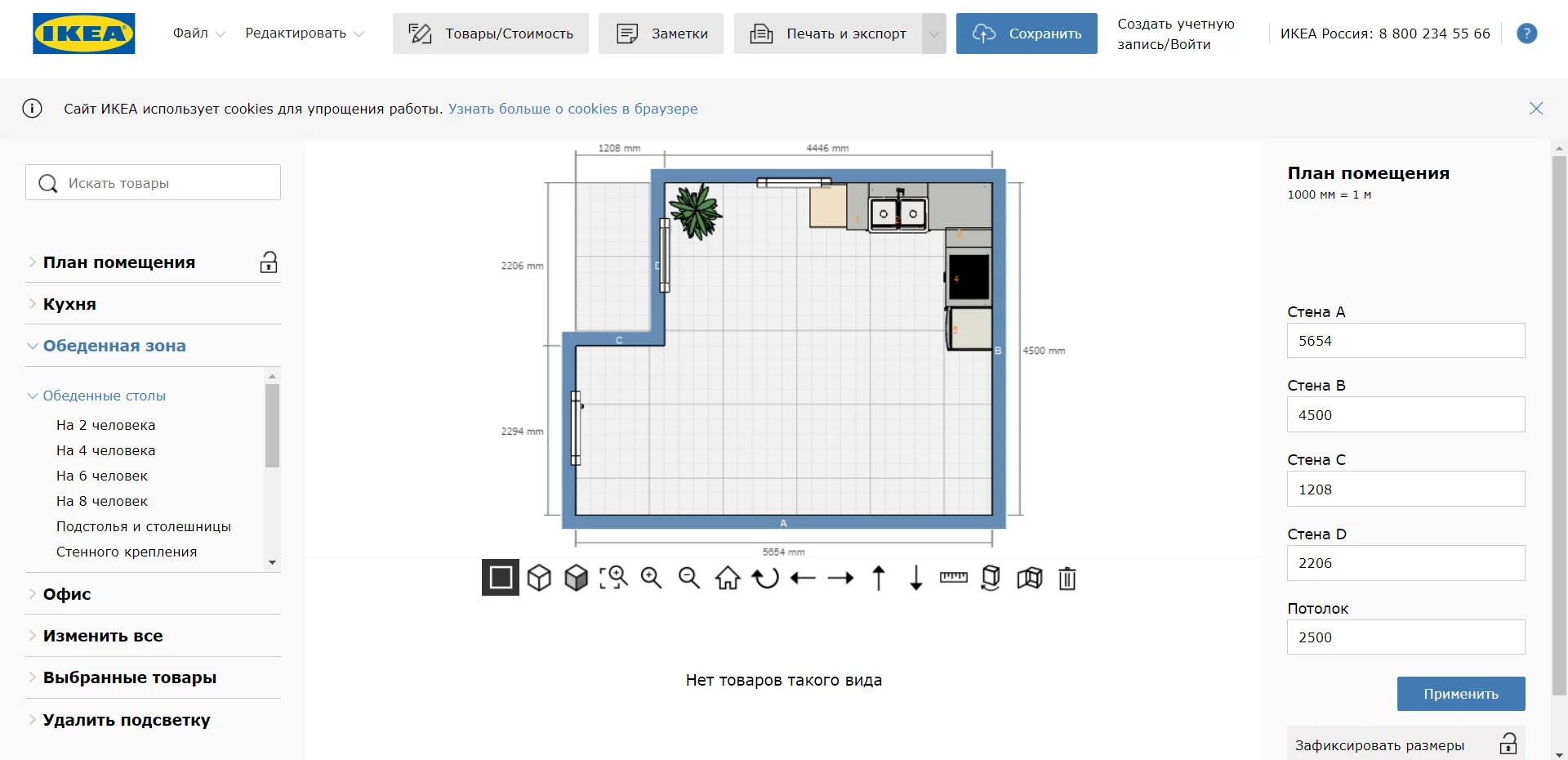Open the Печать и экспорт dropdown arrow
Image resolution: width=1568 pixels, height=760 pixels.
click(933, 34)
